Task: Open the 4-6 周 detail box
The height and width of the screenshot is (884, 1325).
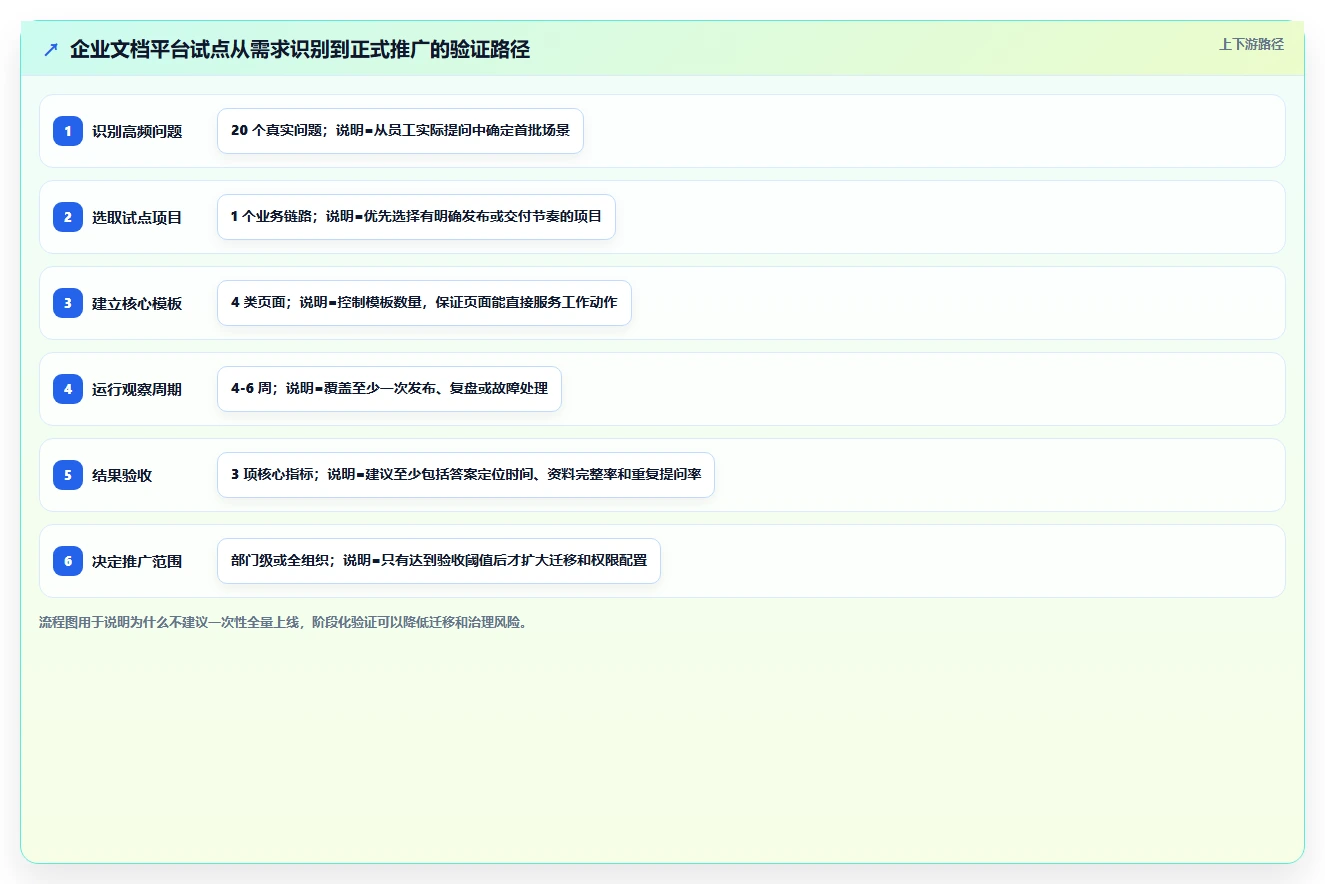Action: tap(389, 389)
